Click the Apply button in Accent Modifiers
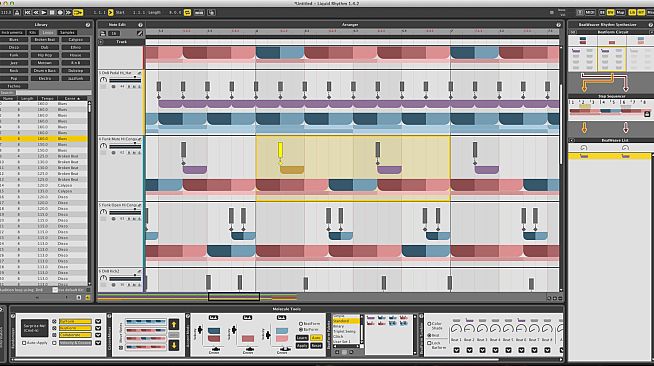 point(302,346)
